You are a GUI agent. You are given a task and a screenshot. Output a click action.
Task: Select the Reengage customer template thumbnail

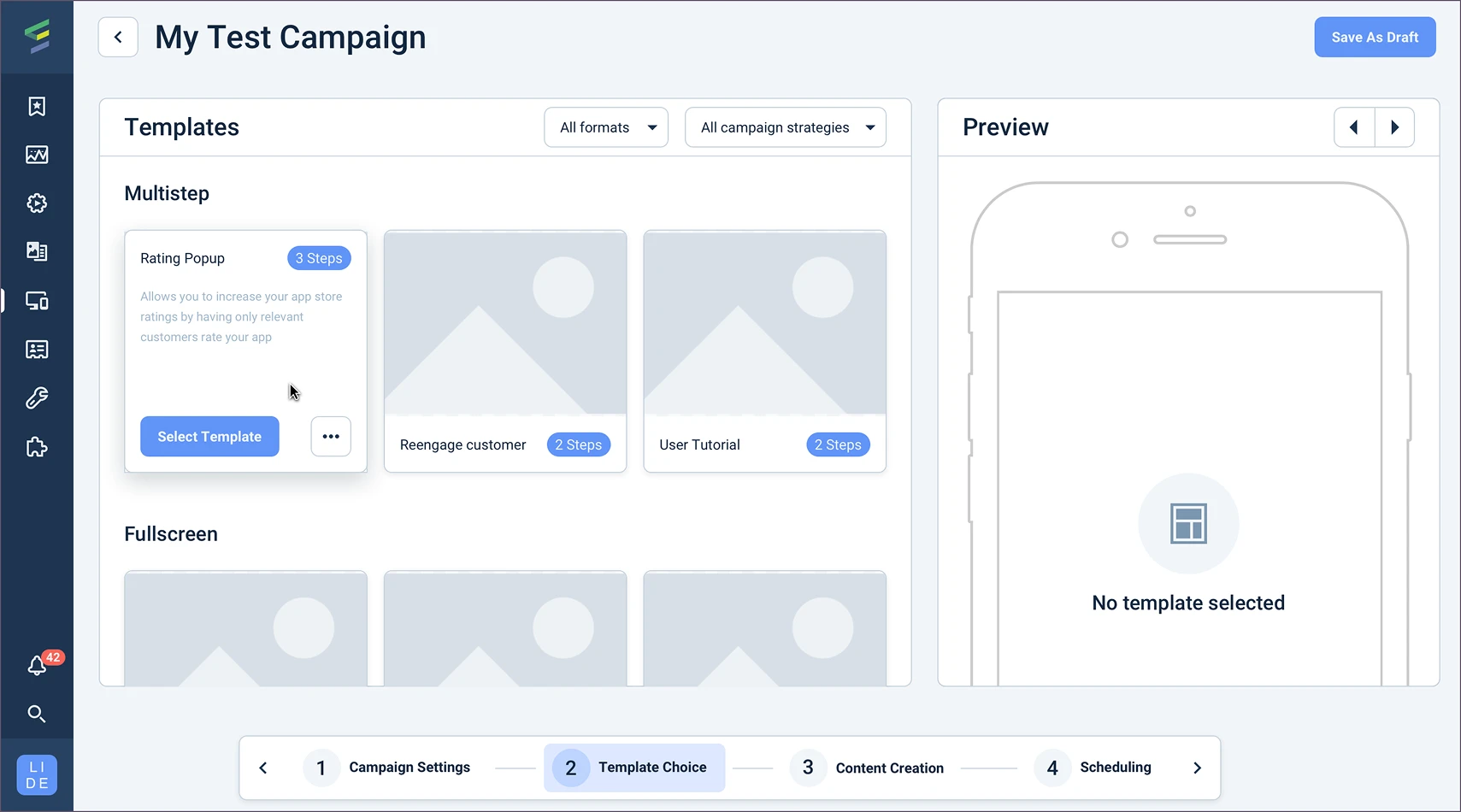click(505, 323)
